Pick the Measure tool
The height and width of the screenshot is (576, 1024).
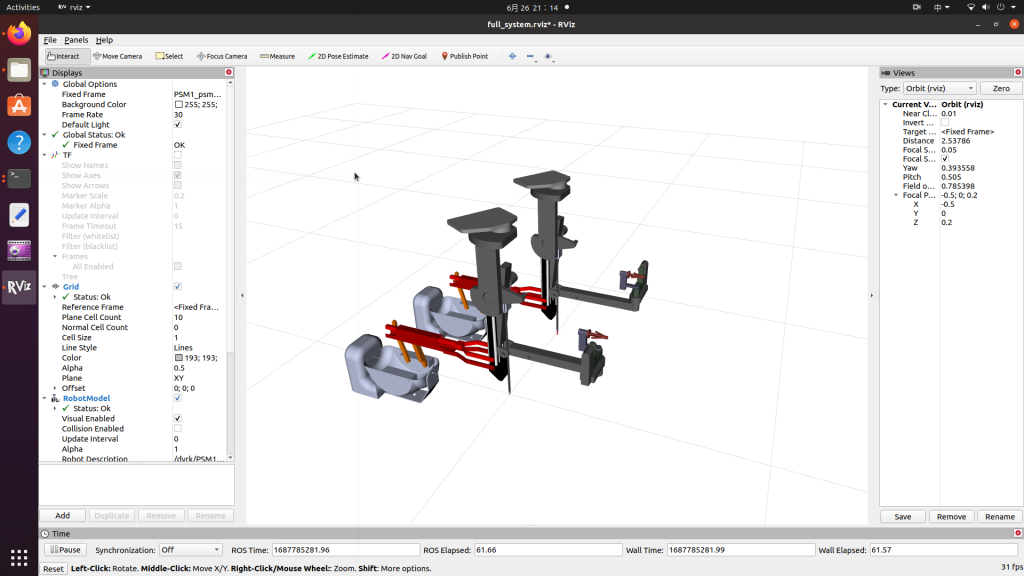tap(278, 56)
